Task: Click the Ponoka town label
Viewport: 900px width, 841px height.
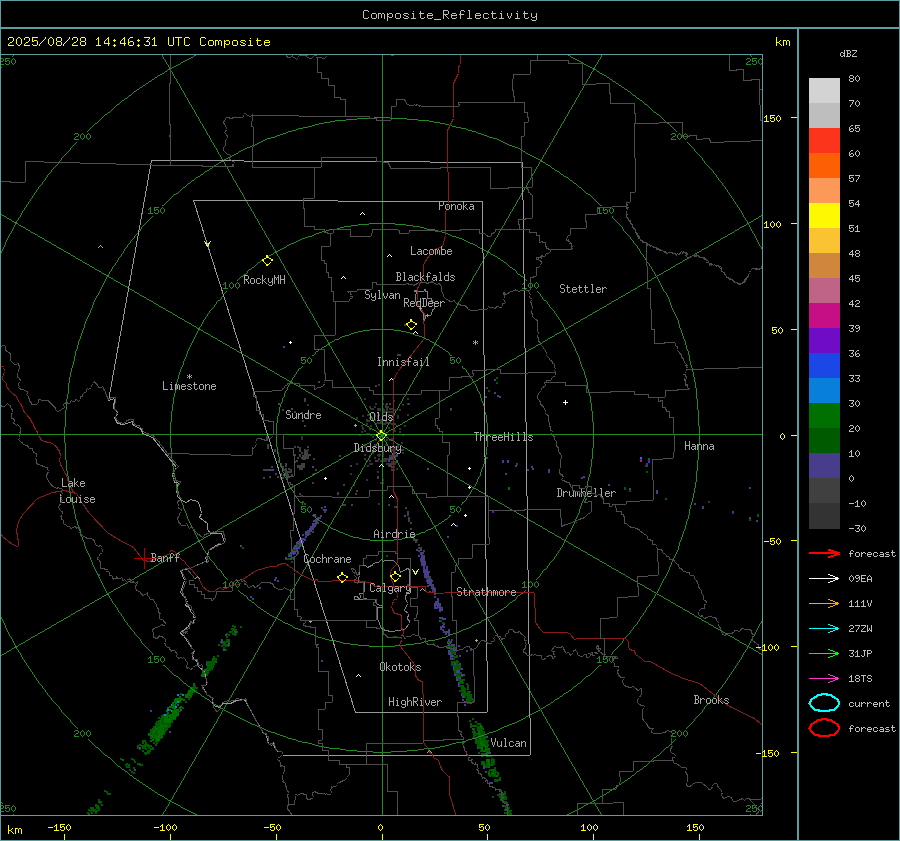Action: coord(456,207)
